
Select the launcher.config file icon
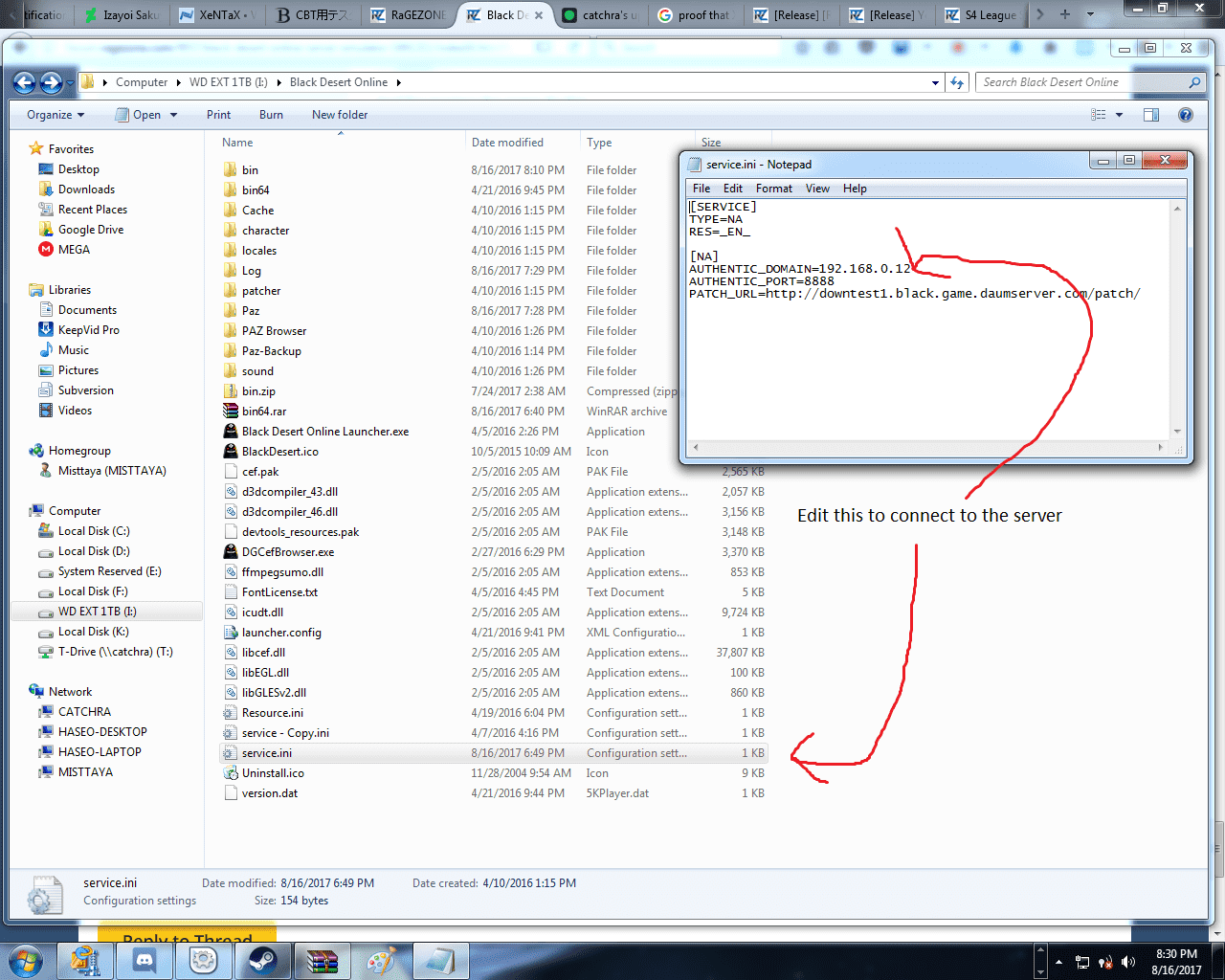[x=231, y=633]
